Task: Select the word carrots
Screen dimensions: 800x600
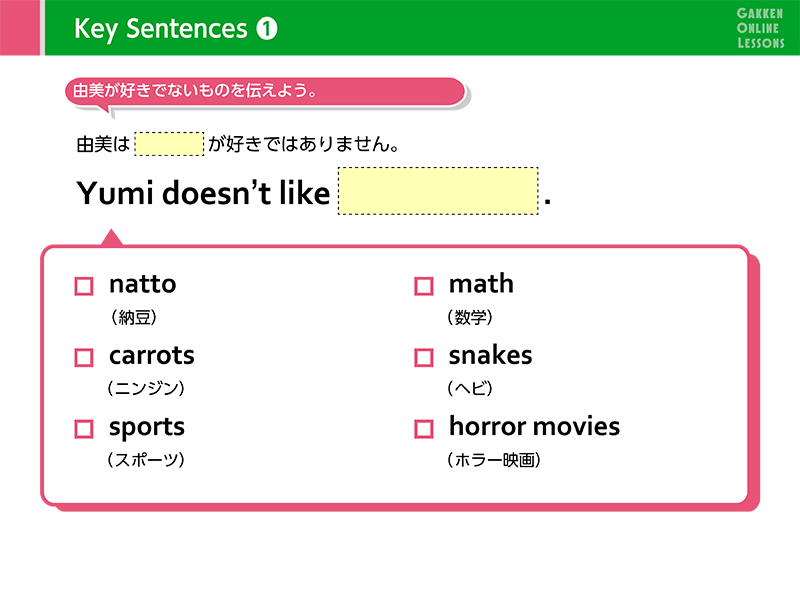Action: coord(151,355)
